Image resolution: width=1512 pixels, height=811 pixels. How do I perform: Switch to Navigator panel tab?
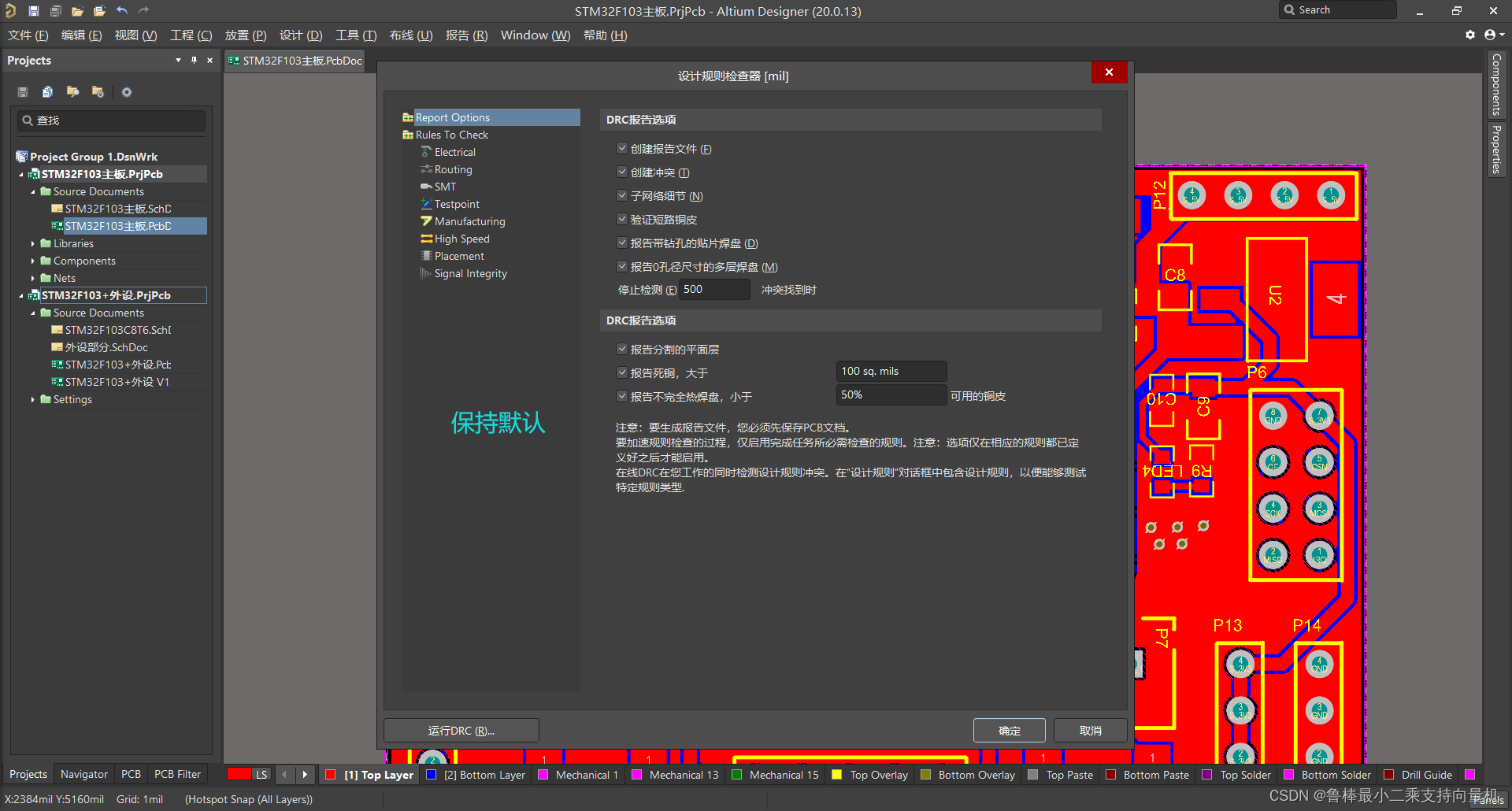pos(84,775)
